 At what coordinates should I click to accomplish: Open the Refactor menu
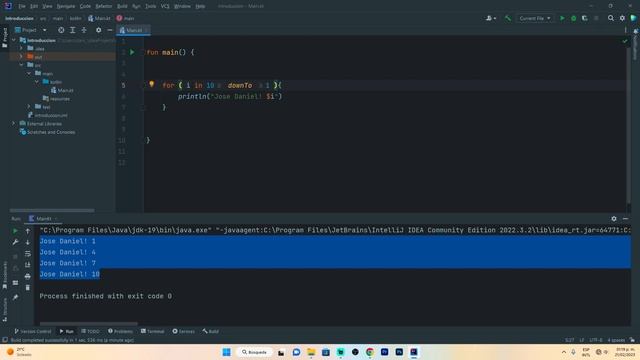click(x=103, y=6)
